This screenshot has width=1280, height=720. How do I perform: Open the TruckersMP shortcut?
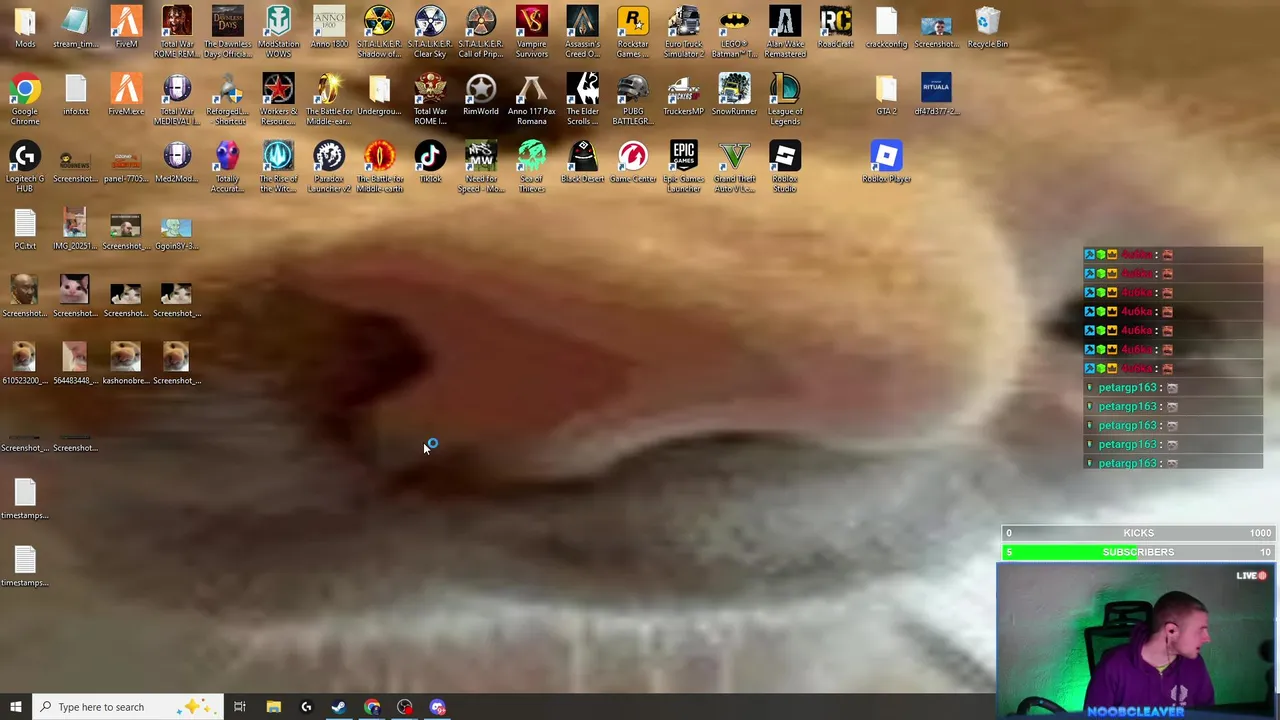point(683,95)
